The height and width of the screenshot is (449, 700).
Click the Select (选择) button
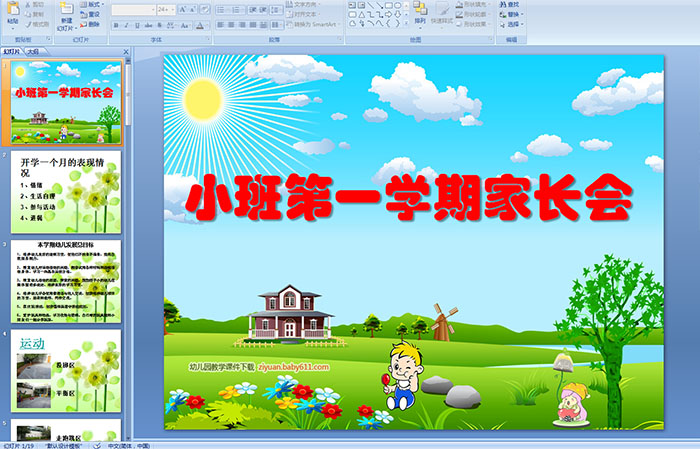(x=512, y=24)
